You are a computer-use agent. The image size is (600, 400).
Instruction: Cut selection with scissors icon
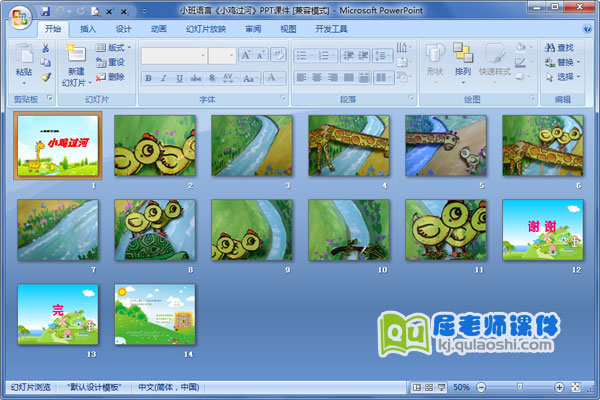point(46,48)
